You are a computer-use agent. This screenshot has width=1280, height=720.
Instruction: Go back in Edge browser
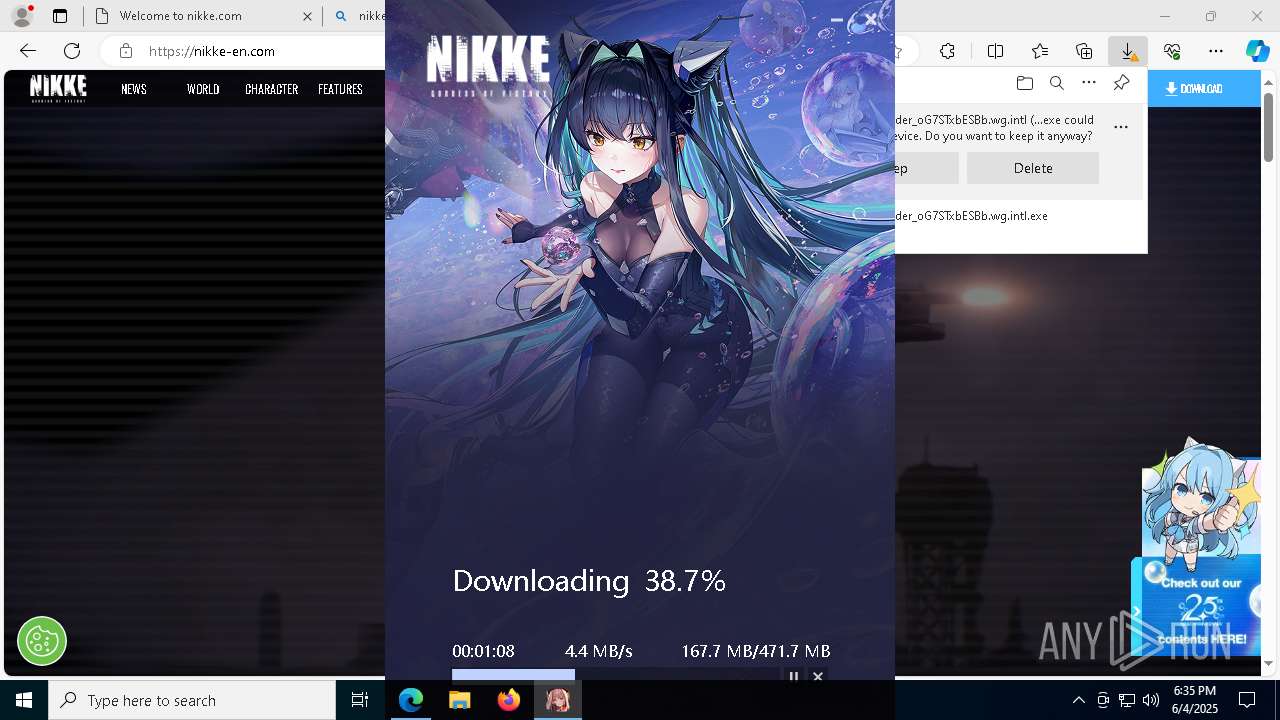click(27, 51)
